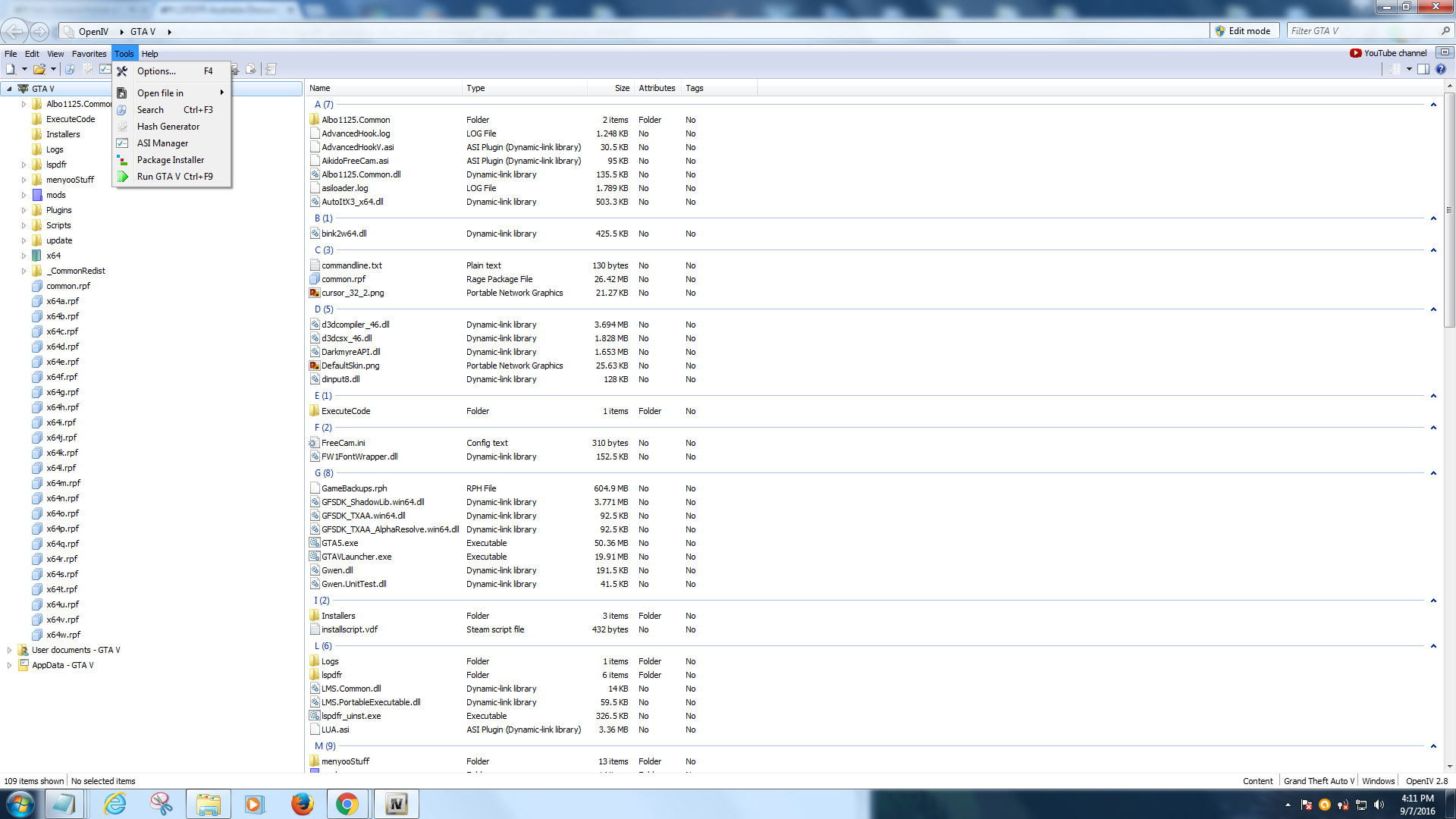Click the blue help question mark icon
The image size is (1456, 819).
pos(1441,69)
